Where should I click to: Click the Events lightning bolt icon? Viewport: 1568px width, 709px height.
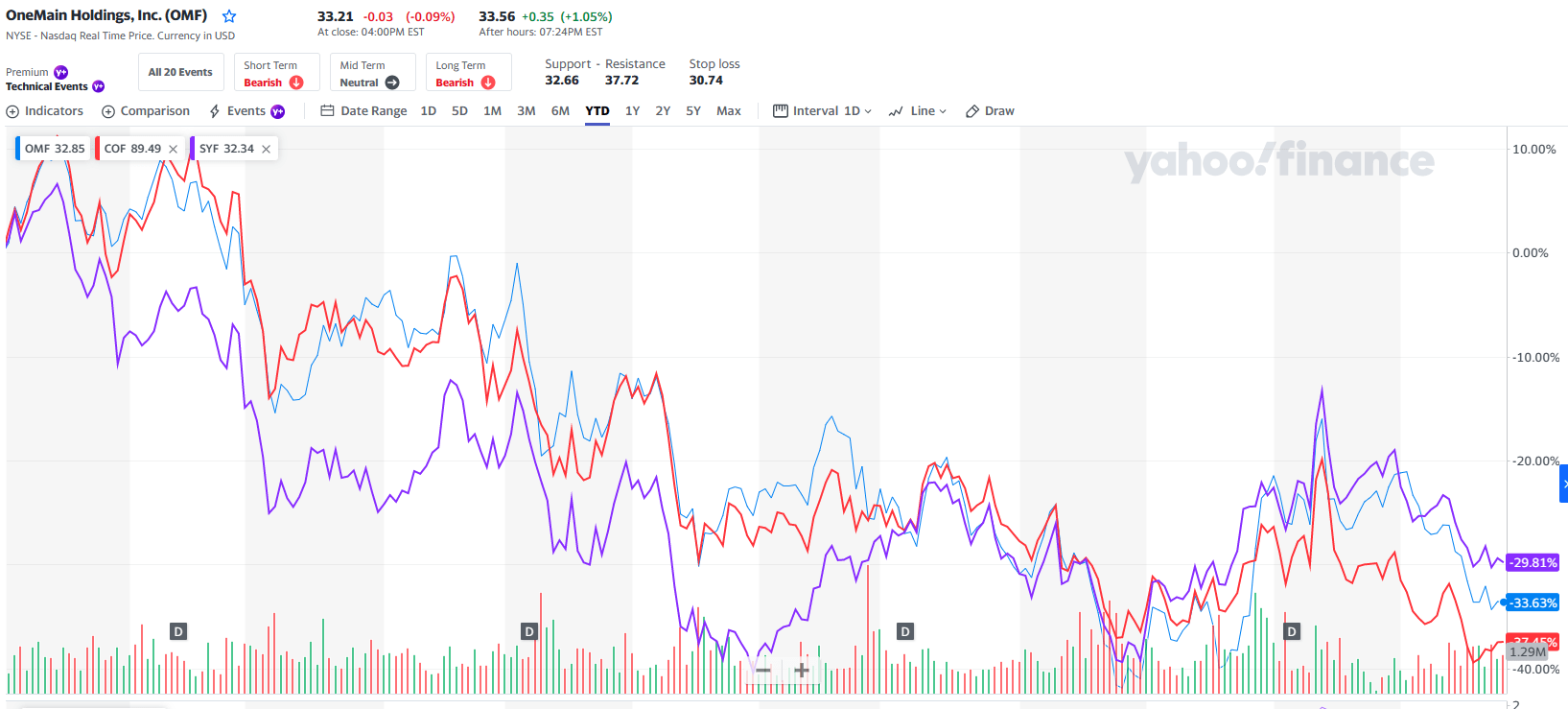pyautogui.click(x=215, y=111)
